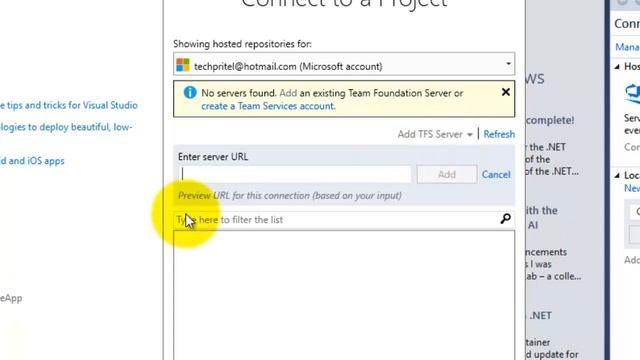Click the Microsoft logo in account box
640x360 pixels.
[183, 65]
